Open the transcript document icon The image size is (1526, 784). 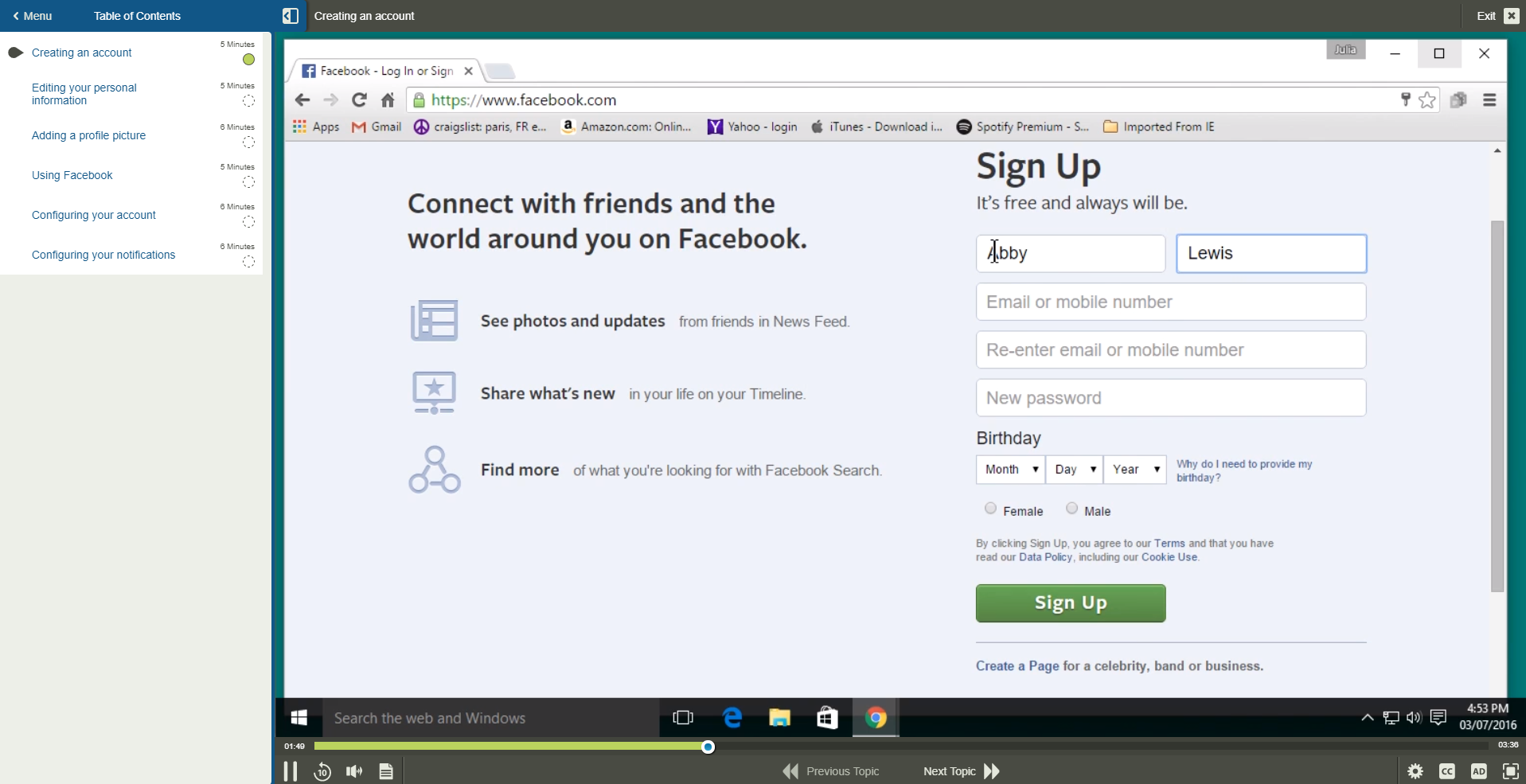tap(386, 770)
